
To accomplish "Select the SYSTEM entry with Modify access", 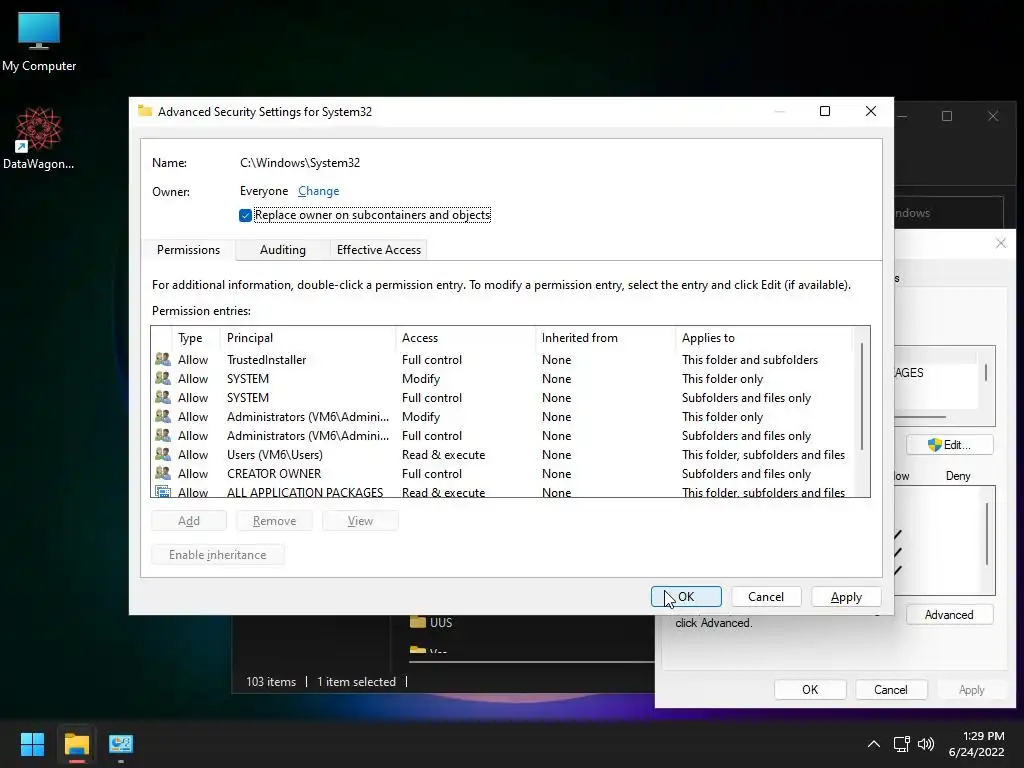I will (503, 378).
